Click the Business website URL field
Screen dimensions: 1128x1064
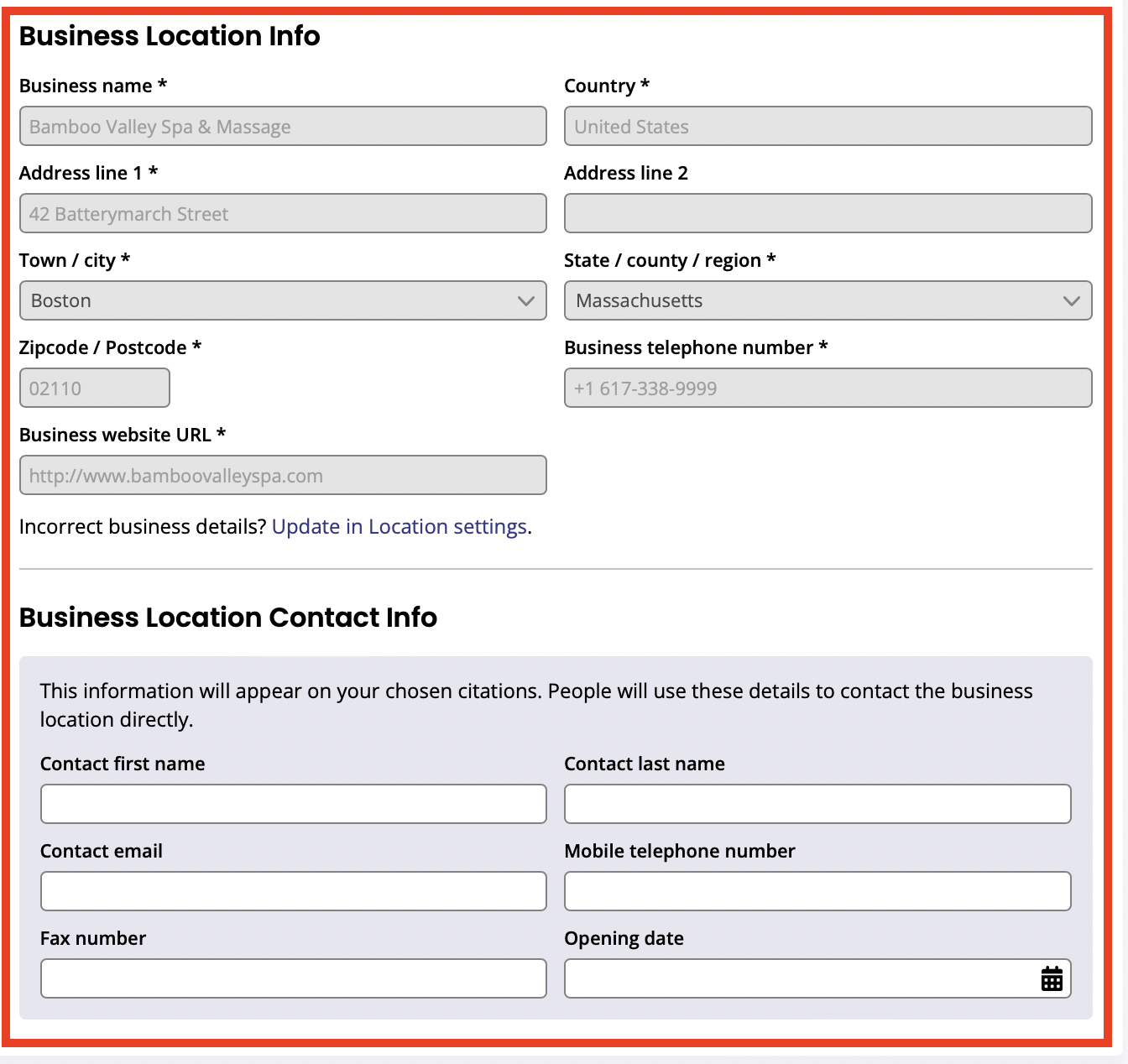[283, 476]
